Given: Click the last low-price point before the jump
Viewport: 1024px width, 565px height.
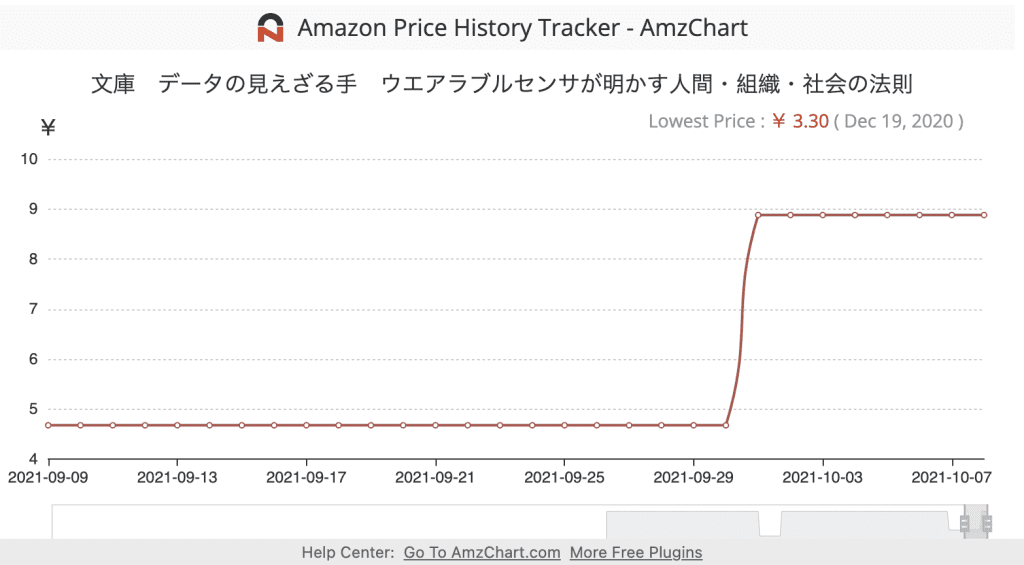Looking at the screenshot, I should pyautogui.click(x=726, y=425).
